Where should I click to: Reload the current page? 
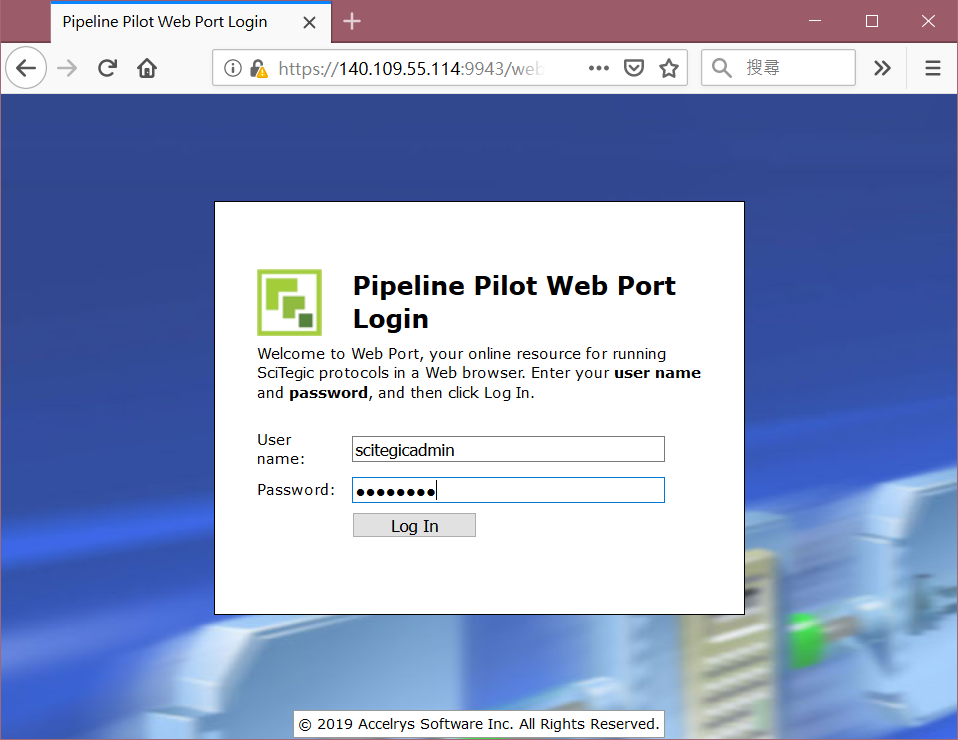click(x=108, y=68)
